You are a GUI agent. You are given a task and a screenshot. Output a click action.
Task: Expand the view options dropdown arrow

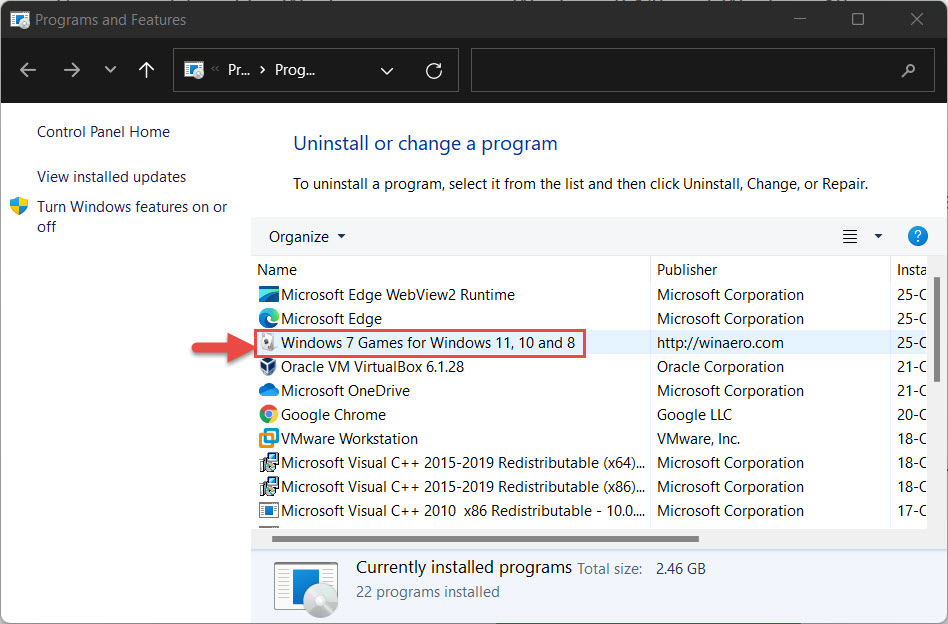tap(878, 236)
